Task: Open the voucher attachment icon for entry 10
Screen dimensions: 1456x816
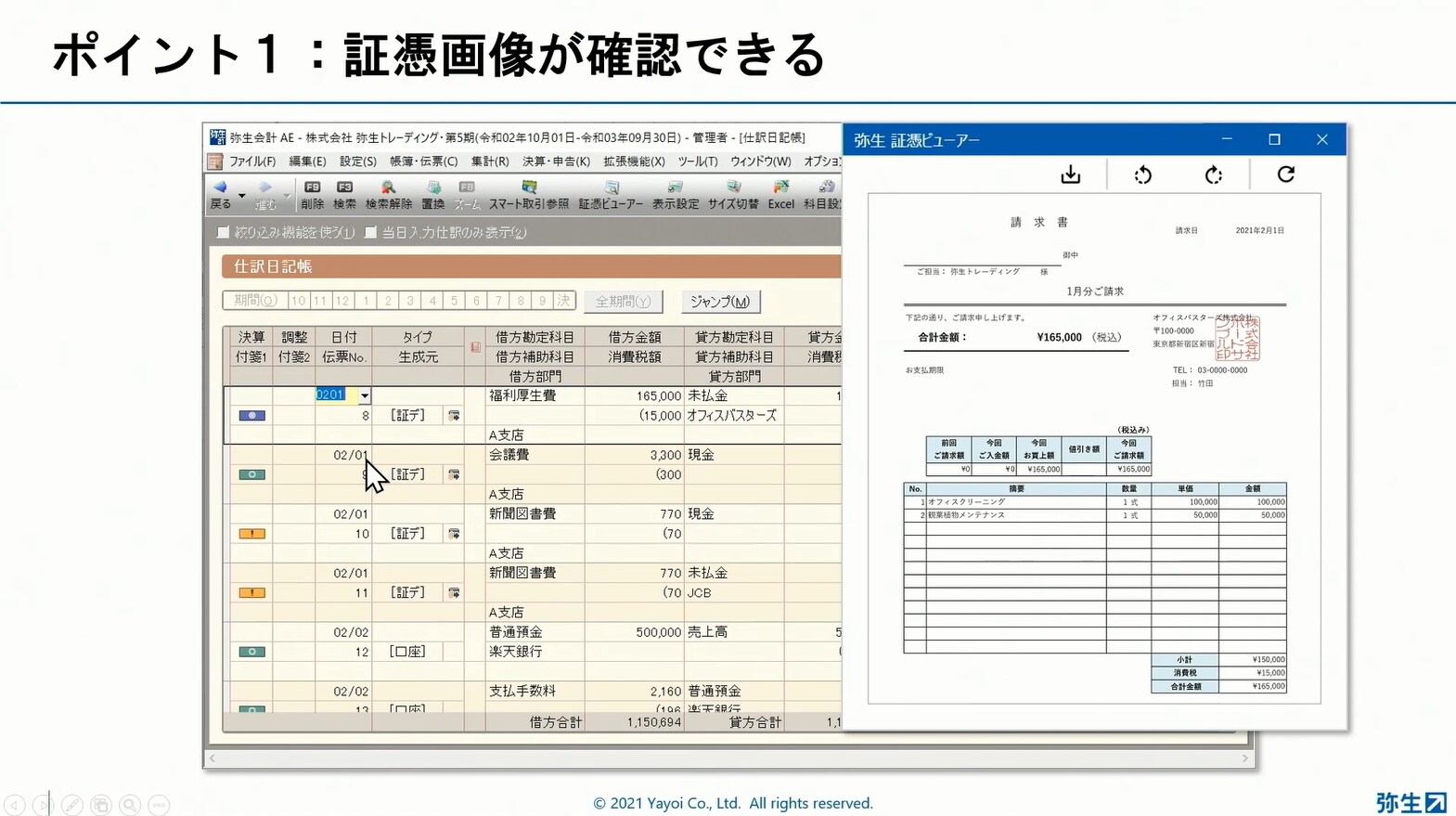Action: [x=454, y=534]
